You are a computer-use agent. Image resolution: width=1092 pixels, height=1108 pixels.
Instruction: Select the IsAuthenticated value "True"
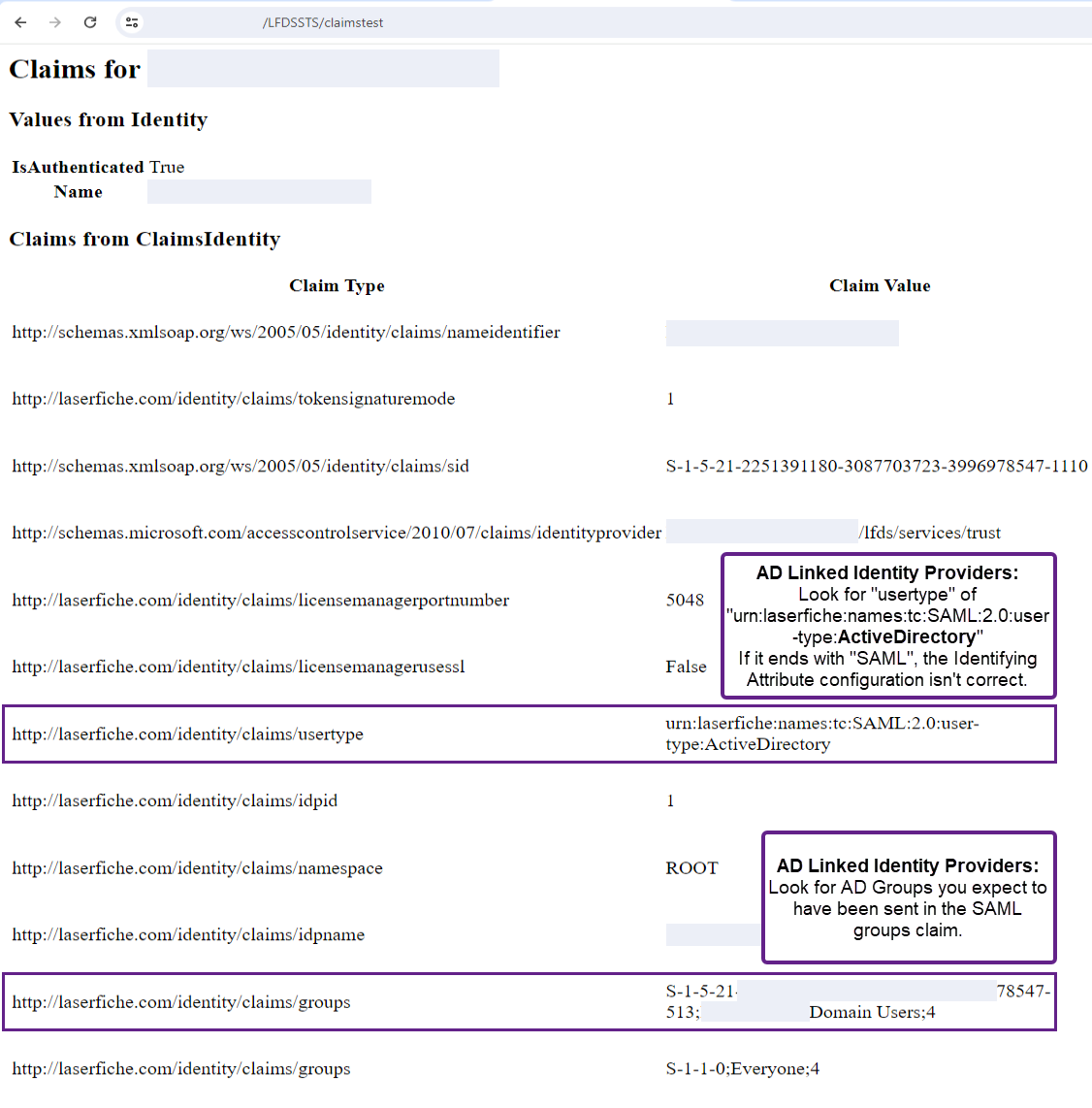[x=167, y=167]
